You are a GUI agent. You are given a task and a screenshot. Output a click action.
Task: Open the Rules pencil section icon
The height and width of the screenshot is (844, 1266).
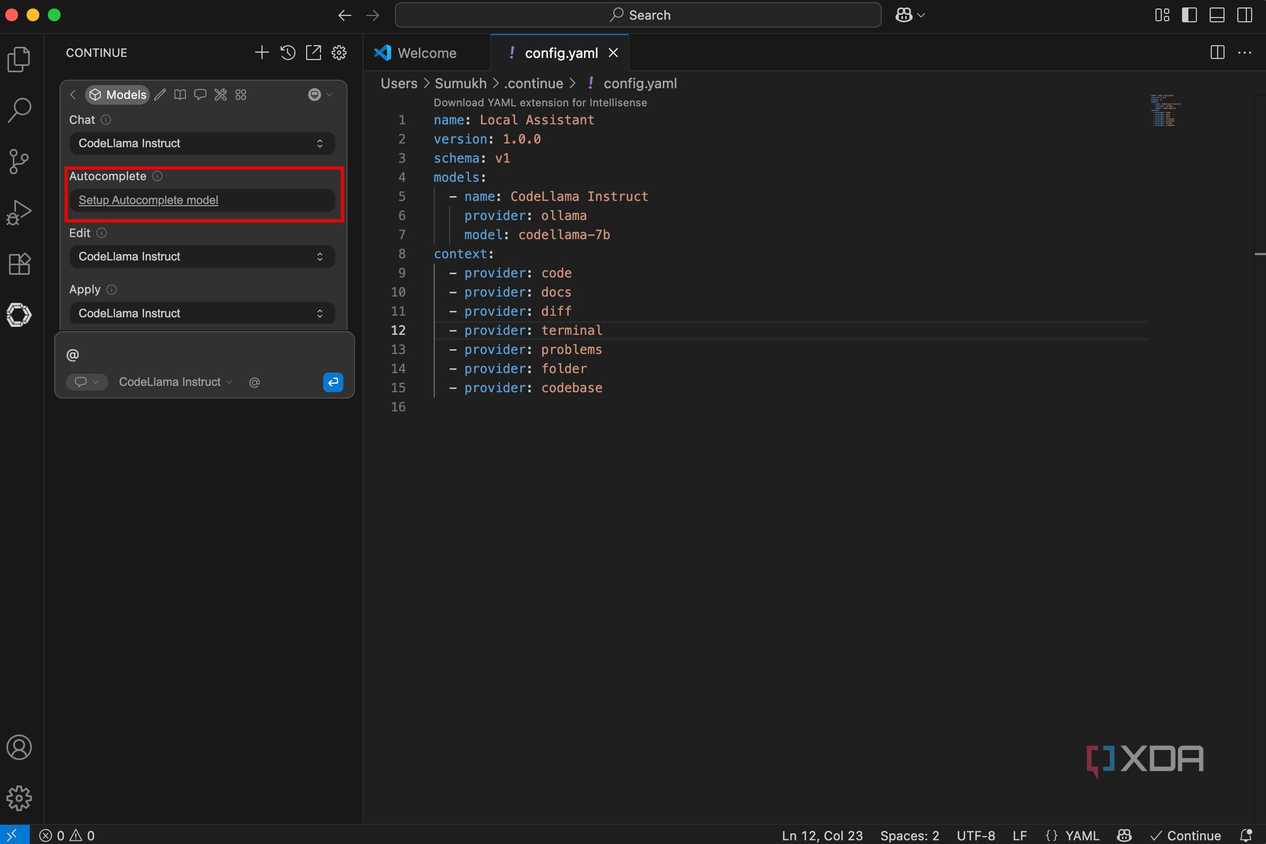pos(160,95)
